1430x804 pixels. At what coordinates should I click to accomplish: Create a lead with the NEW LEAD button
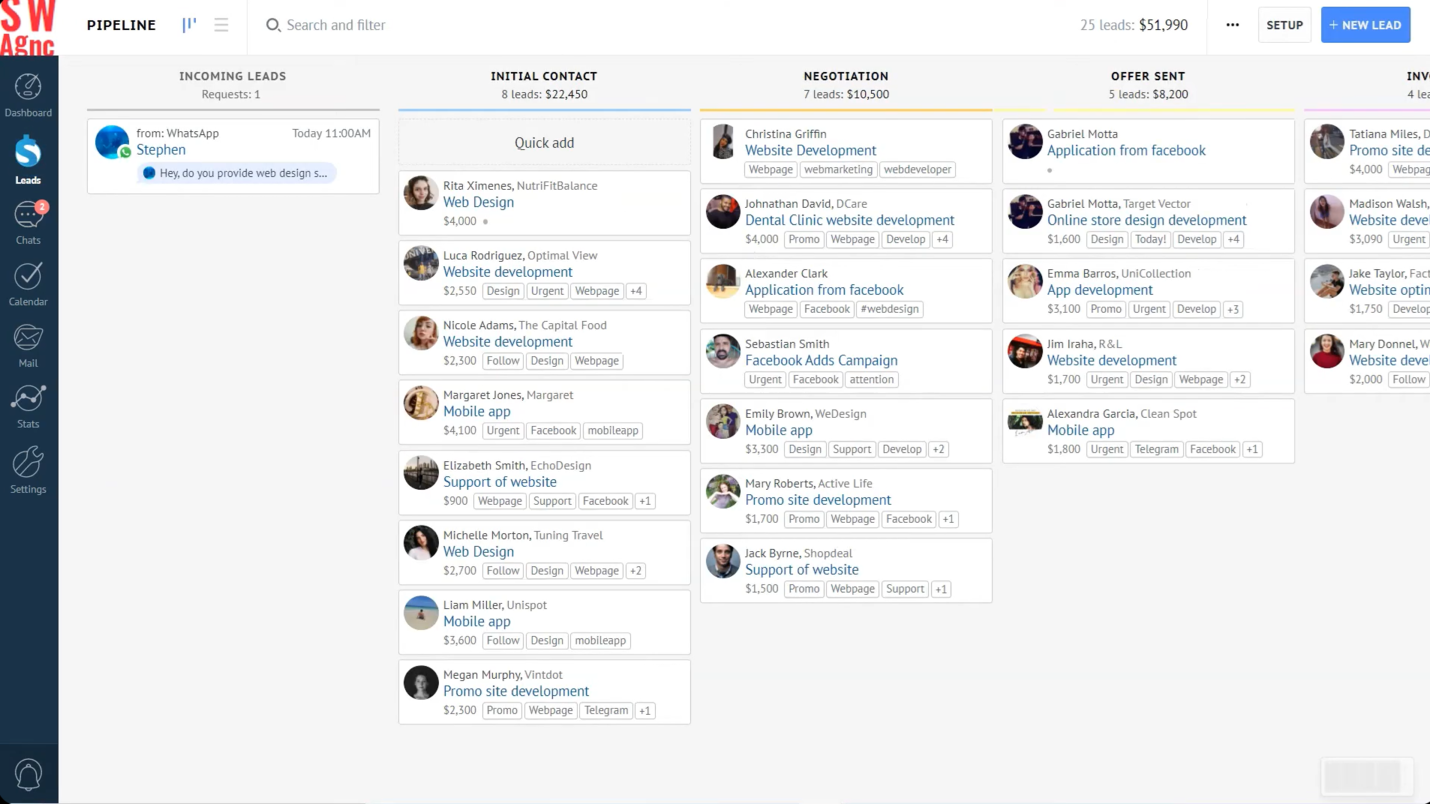click(1365, 24)
